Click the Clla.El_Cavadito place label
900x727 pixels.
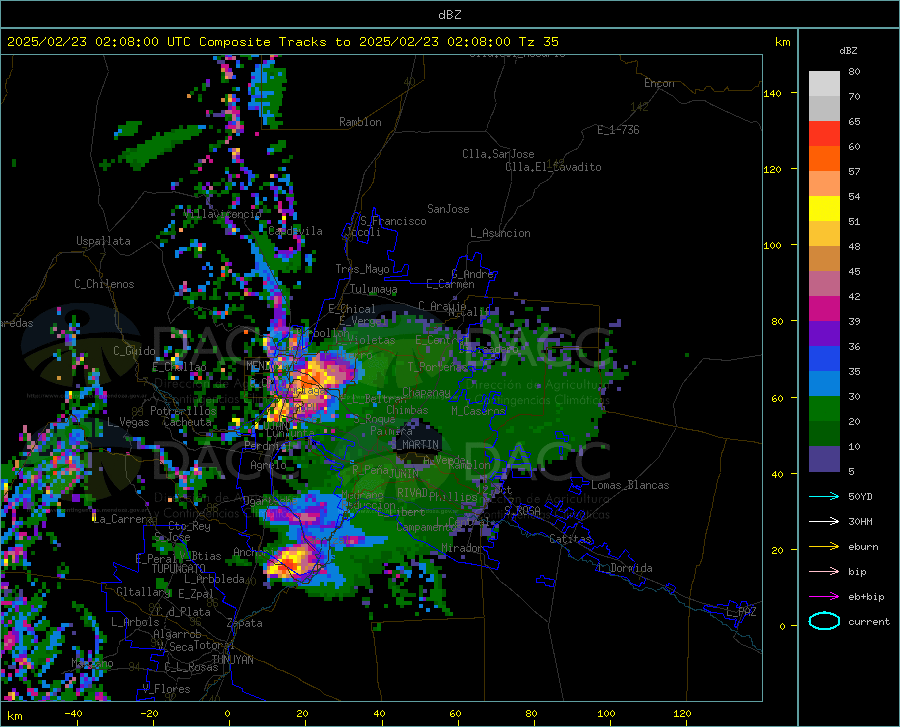[x=553, y=167]
